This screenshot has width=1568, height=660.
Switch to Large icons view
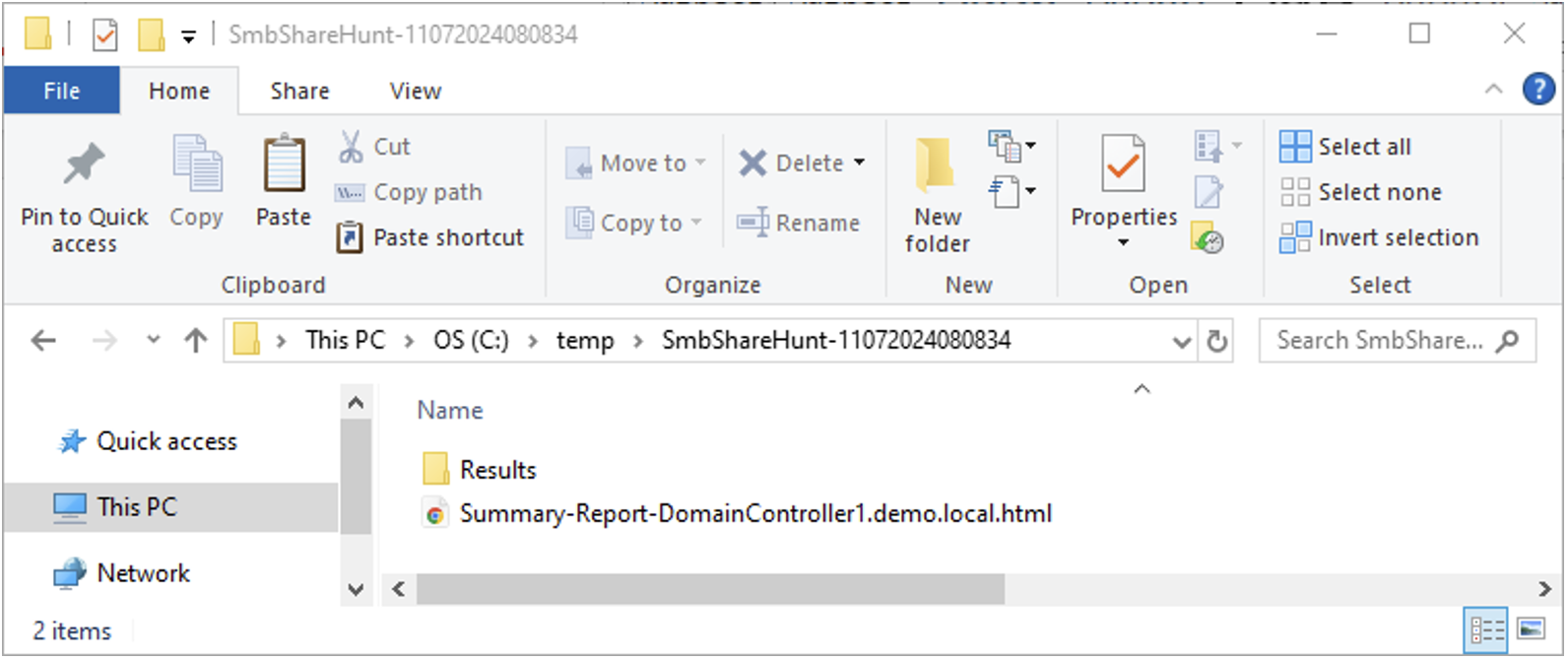(1531, 628)
